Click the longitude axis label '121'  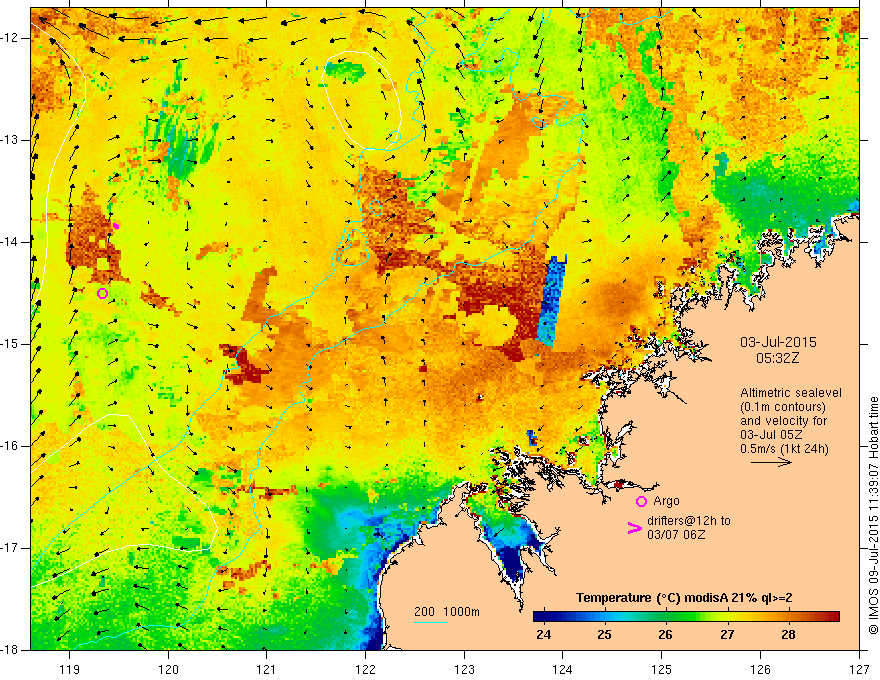267,669
